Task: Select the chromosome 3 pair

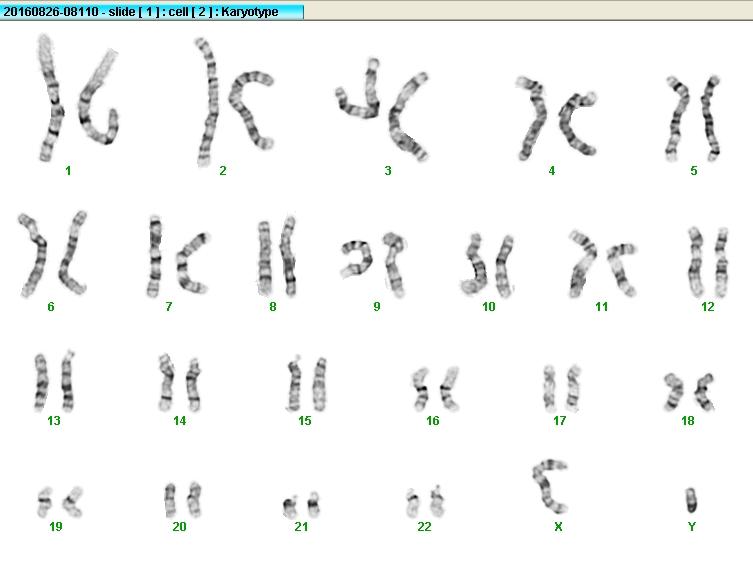Action: [382, 109]
